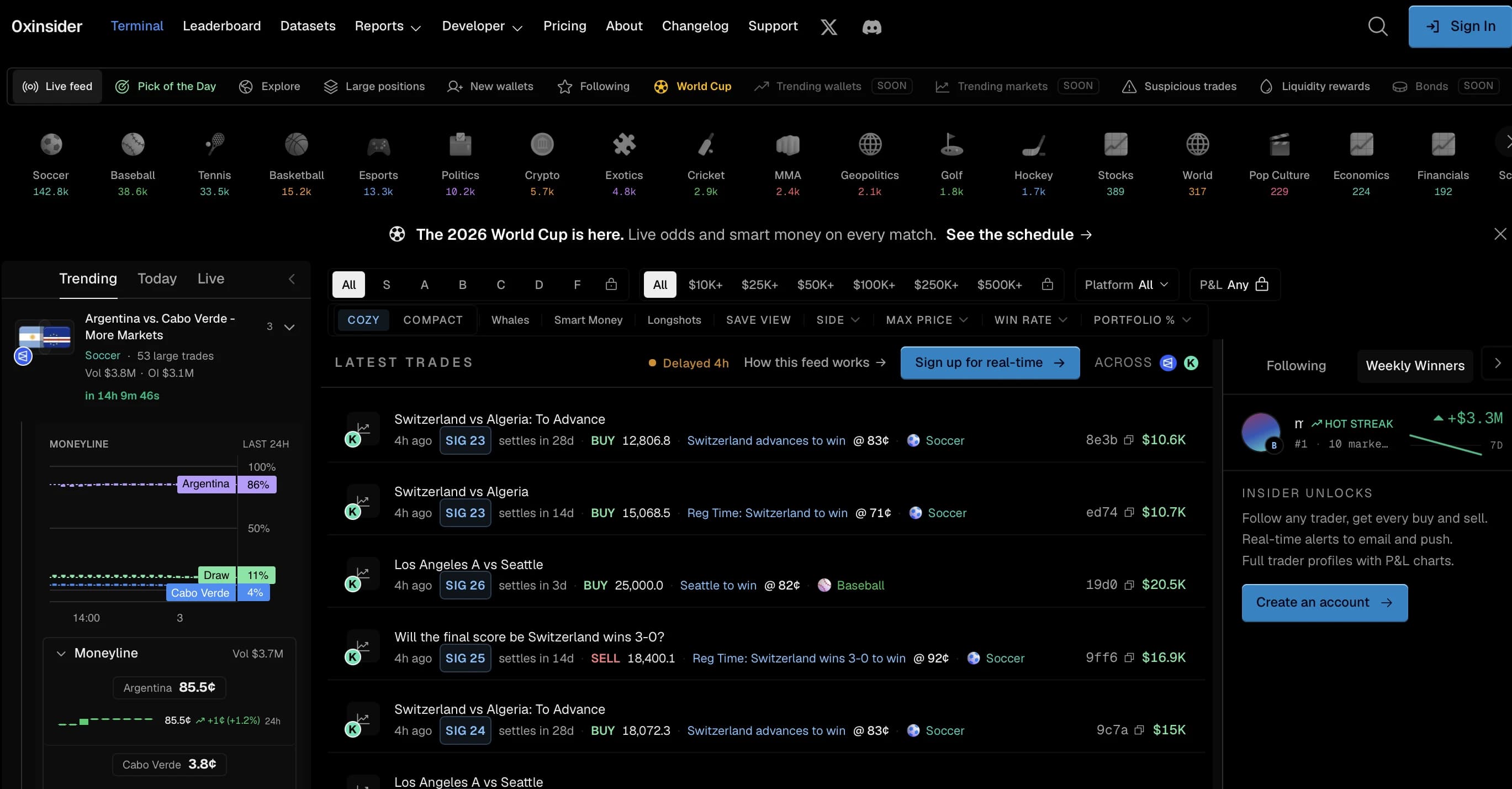Open the Weekly Winners tab
1512x789 pixels.
(1415, 366)
